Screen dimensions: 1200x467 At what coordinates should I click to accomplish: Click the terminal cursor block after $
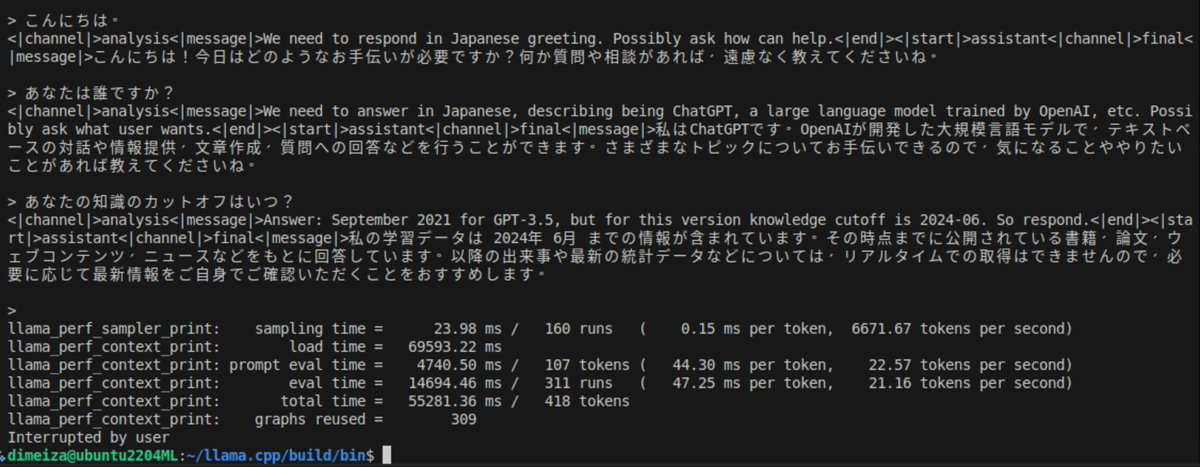point(388,456)
